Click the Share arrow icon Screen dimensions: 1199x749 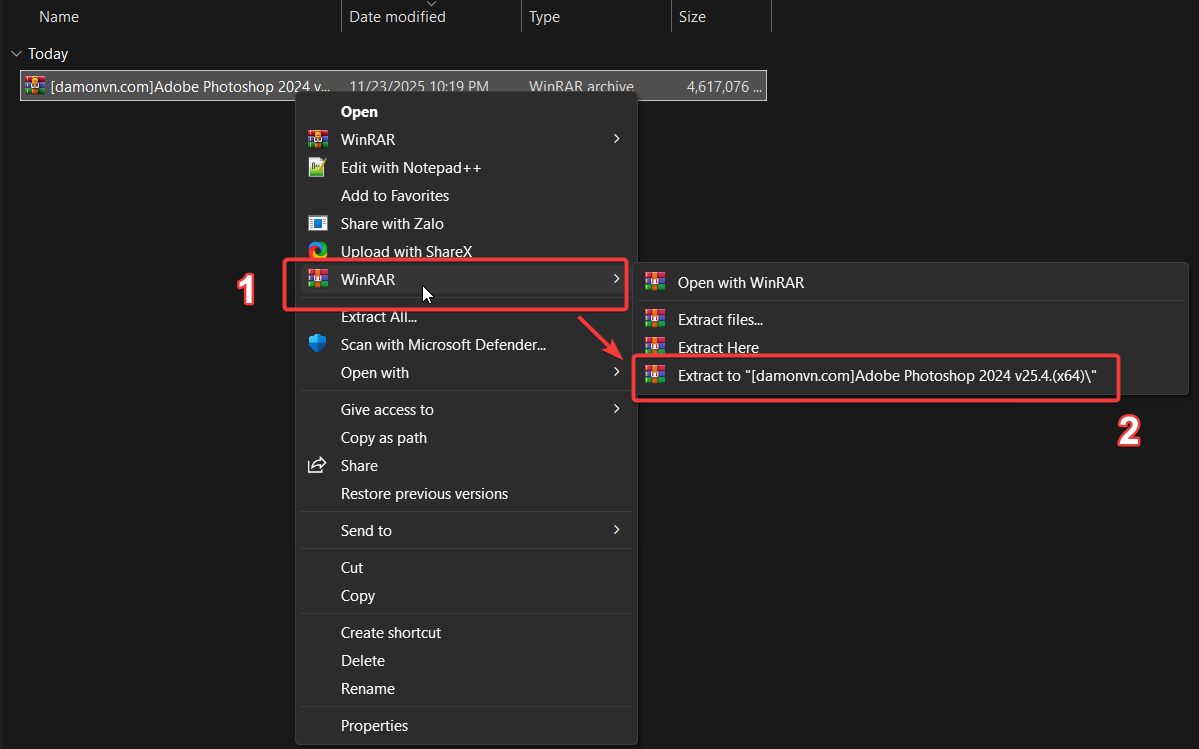pos(317,465)
